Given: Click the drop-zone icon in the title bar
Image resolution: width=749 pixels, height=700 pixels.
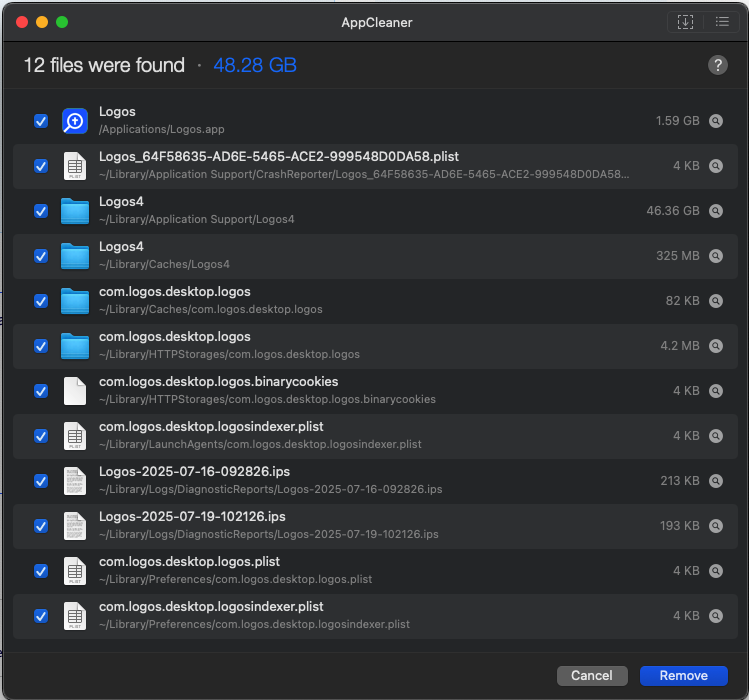Looking at the screenshot, I should click(x=685, y=22).
